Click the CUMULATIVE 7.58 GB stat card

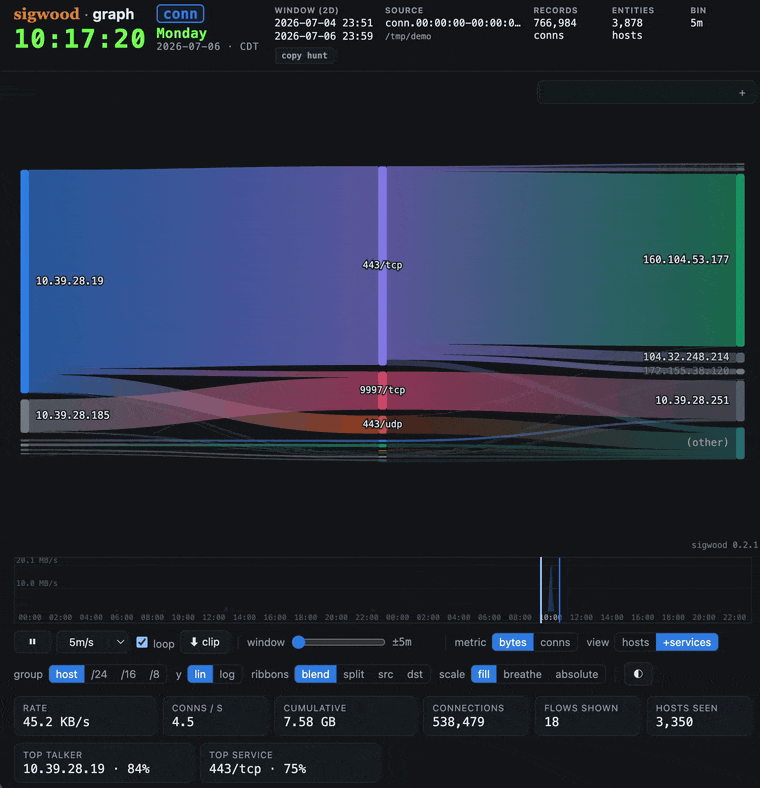click(345, 716)
